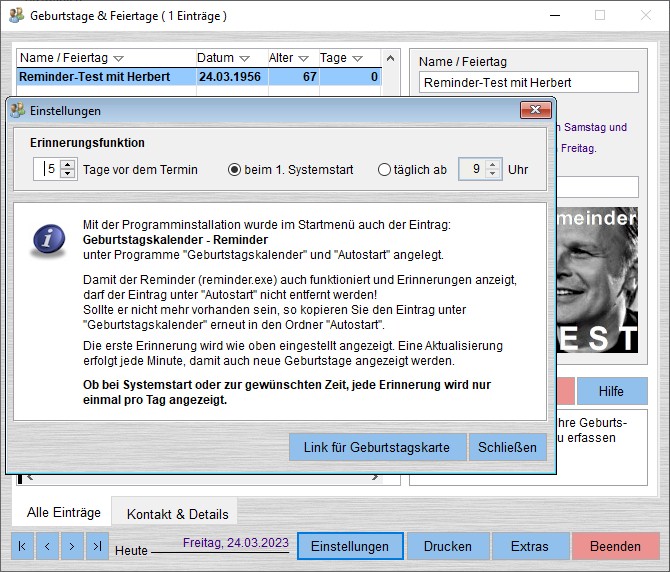Viewport: 670px width, 572px height.
Task: Click the 'Geburtstagskalender - Reminder' bold text
Action: [175, 240]
